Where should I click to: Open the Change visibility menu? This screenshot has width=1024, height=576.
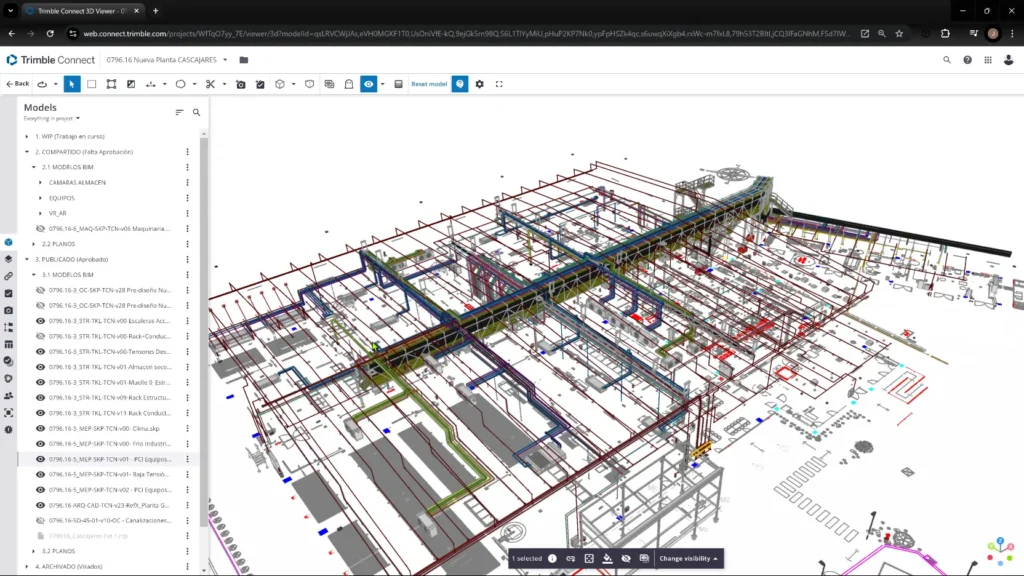coord(688,558)
